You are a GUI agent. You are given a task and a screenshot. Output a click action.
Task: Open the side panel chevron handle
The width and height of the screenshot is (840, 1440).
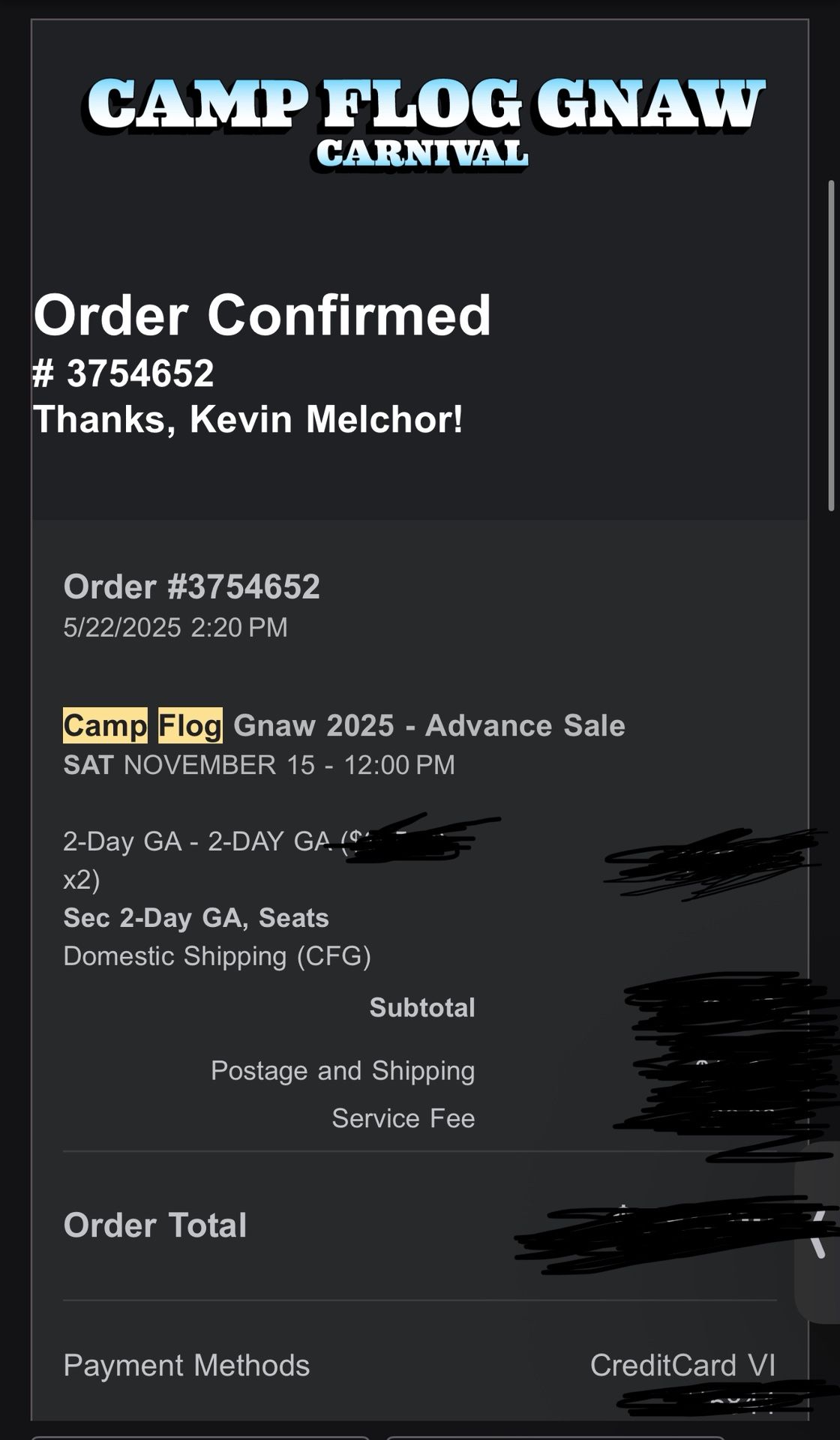tap(819, 1232)
